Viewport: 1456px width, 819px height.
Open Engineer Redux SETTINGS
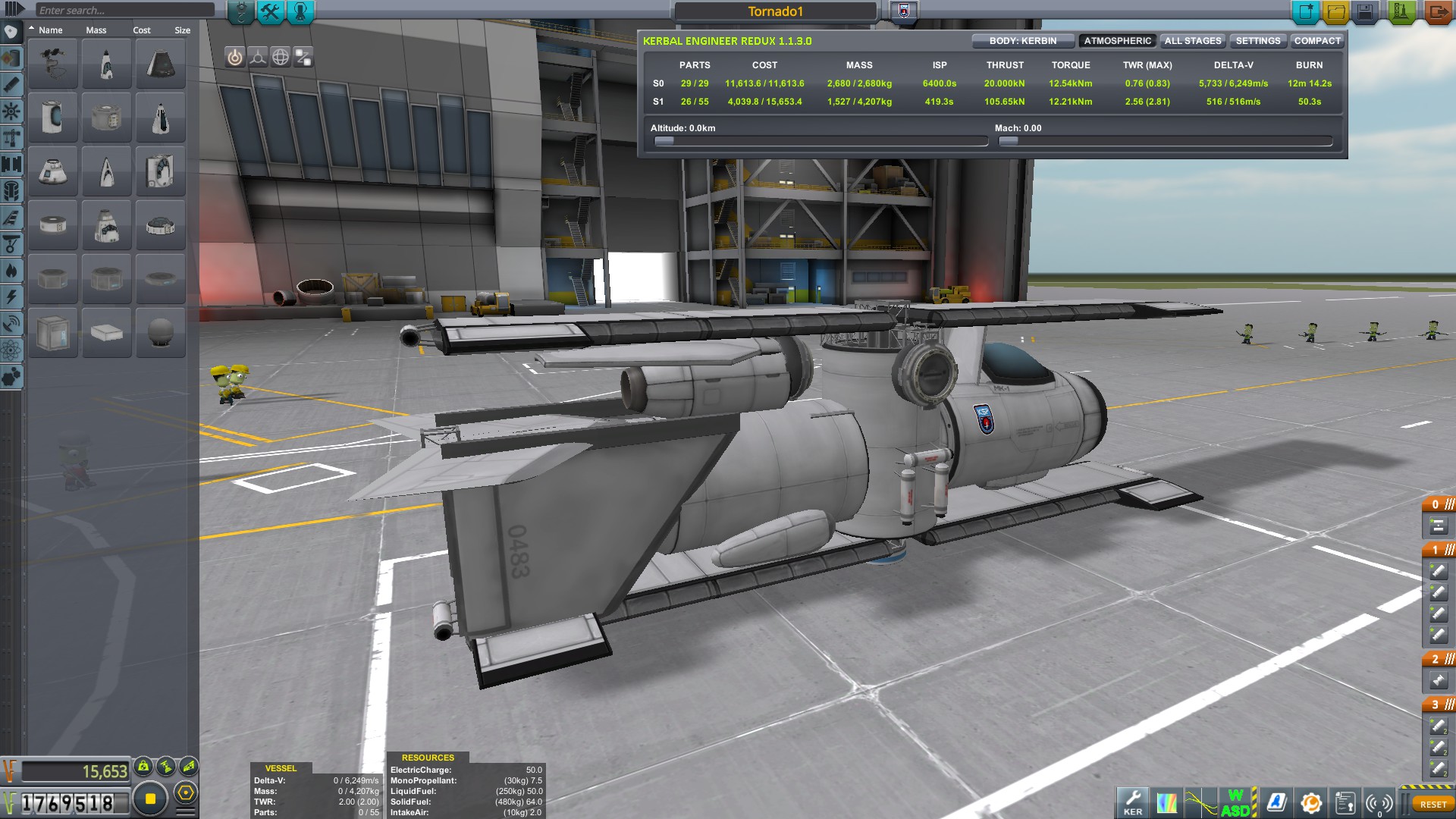1257,41
